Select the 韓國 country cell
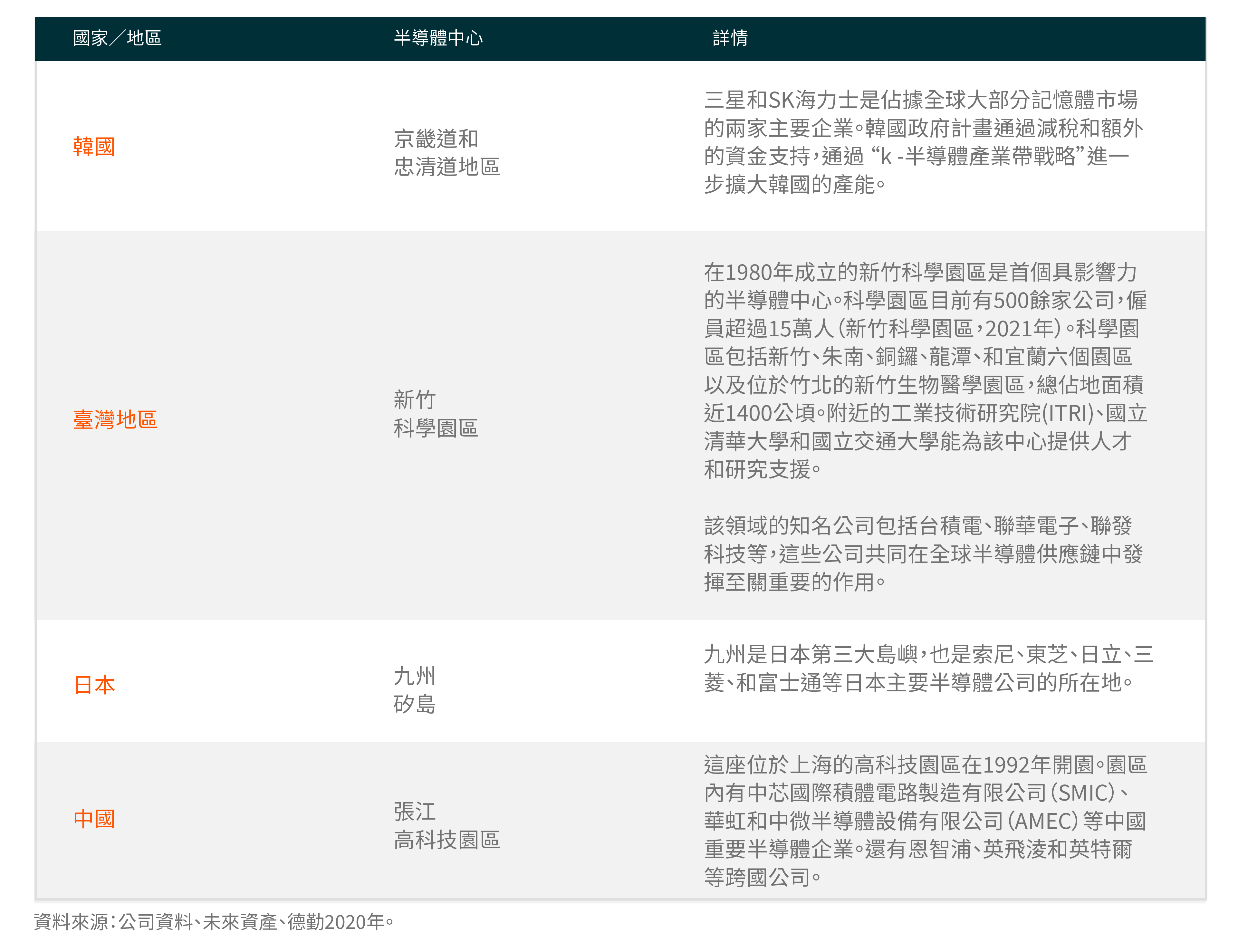This screenshot has width=1238, height=952. 94,146
